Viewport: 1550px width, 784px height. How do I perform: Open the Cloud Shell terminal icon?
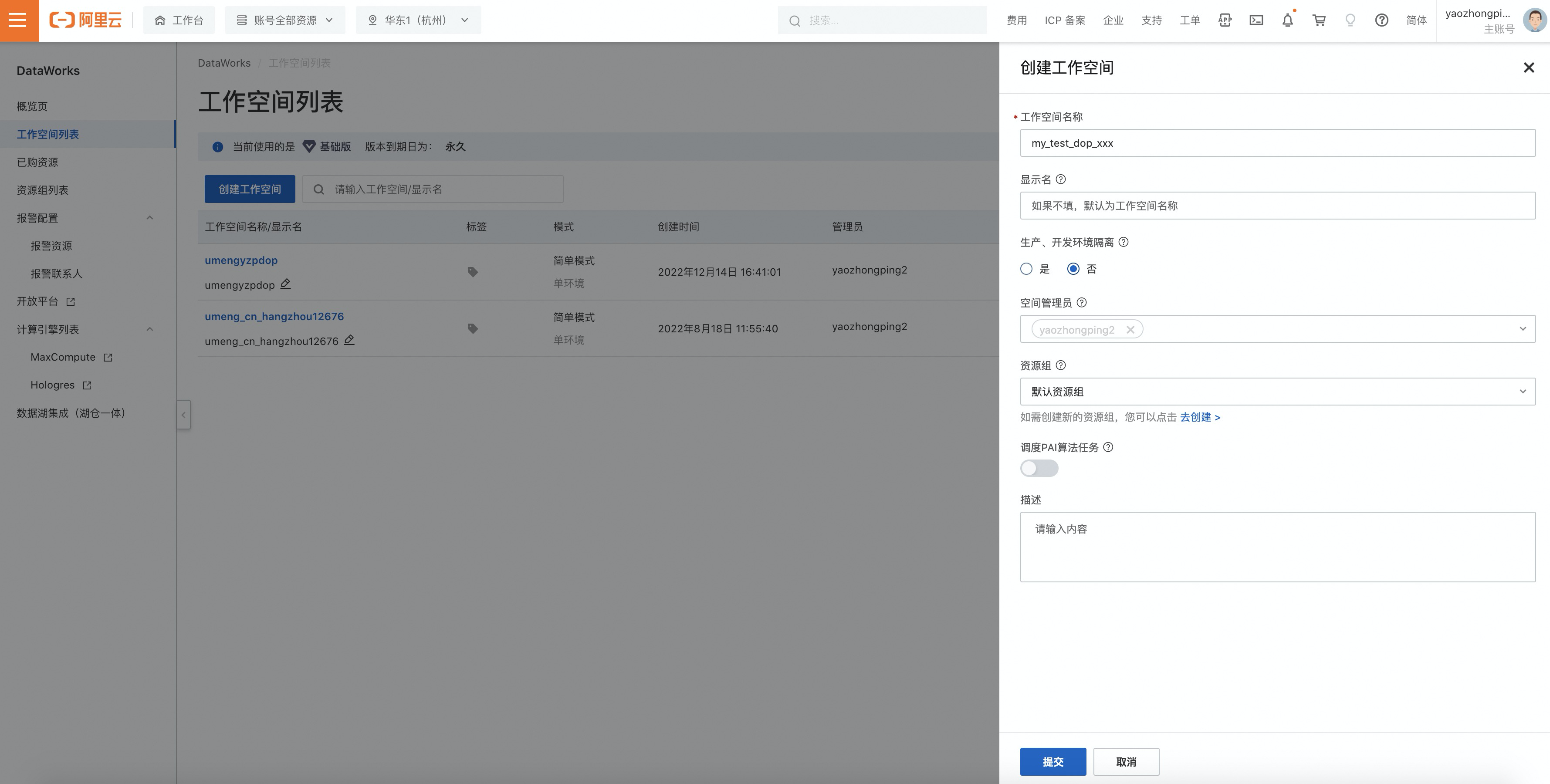pyautogui.click(x=1256, y=20)
